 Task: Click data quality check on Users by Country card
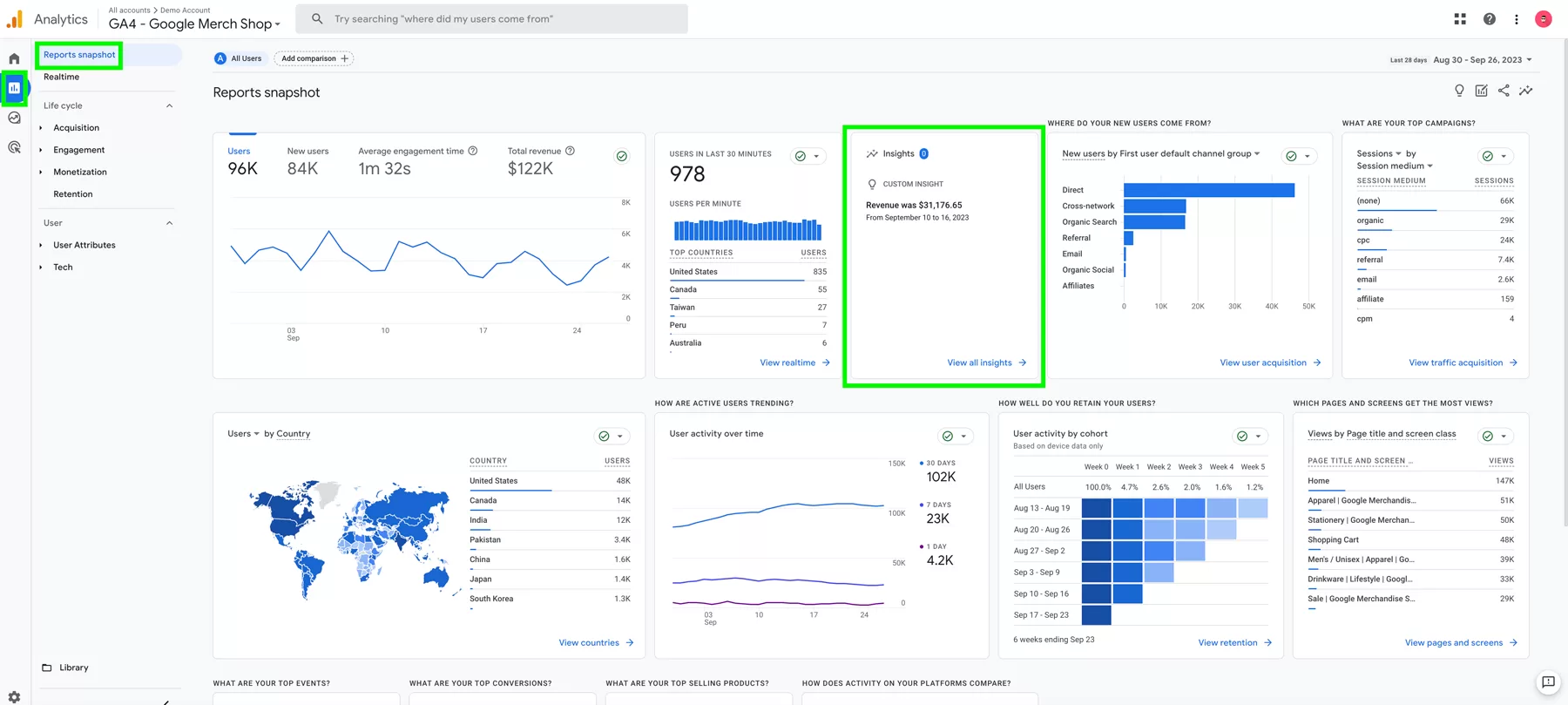click(604, 436)
